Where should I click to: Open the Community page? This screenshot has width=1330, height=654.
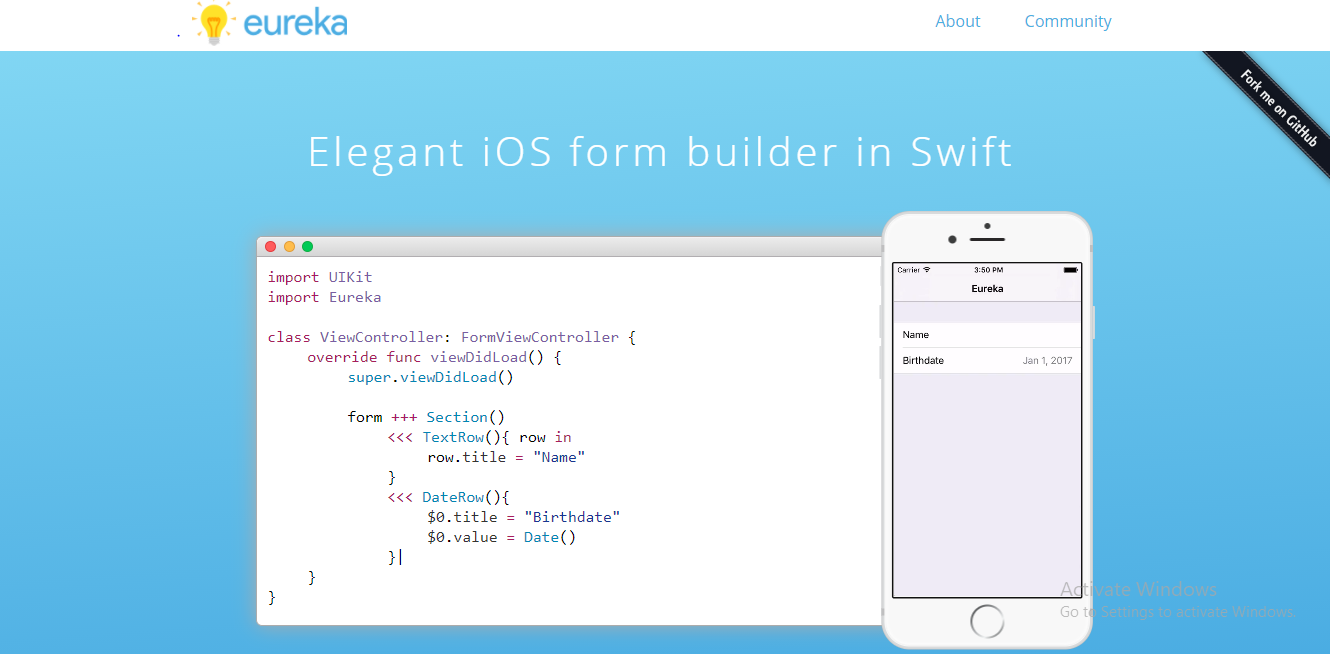pyautogui.click(x=1068, y=21)
